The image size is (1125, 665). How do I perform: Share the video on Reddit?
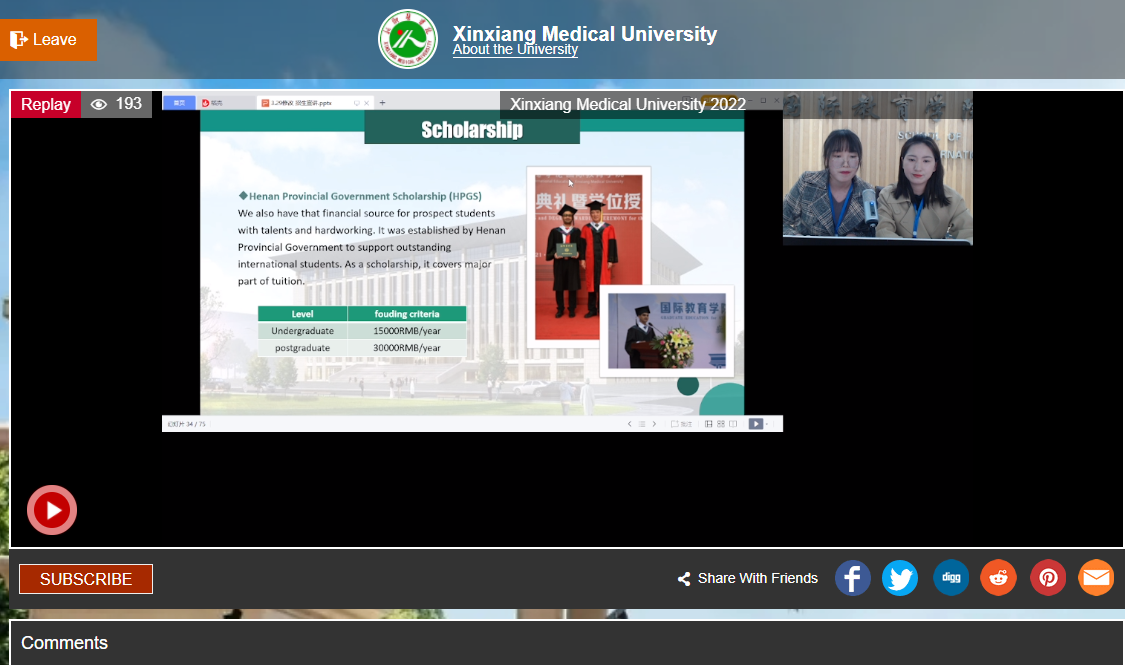998,578
